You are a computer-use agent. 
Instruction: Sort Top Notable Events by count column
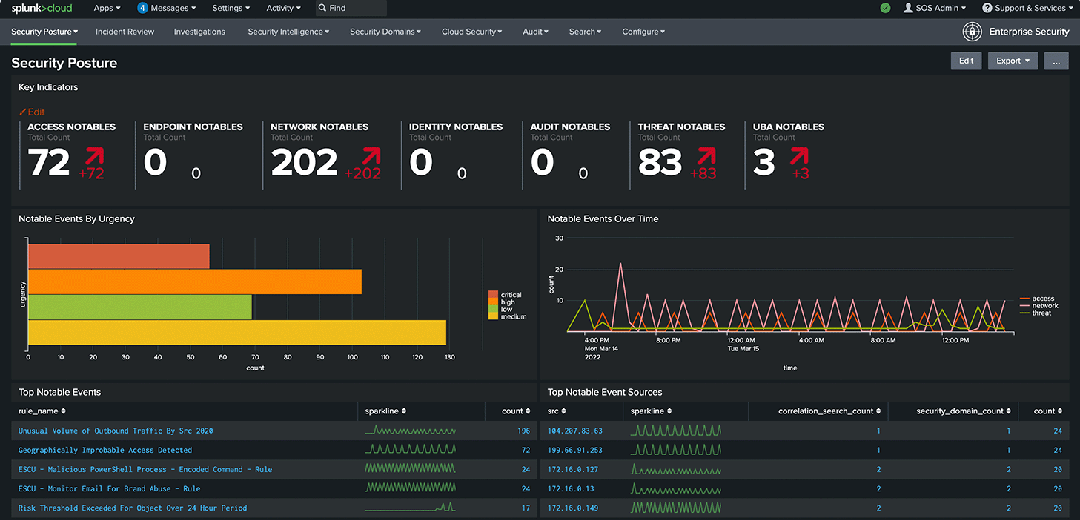pyautogui.click(x=517, y=410)
